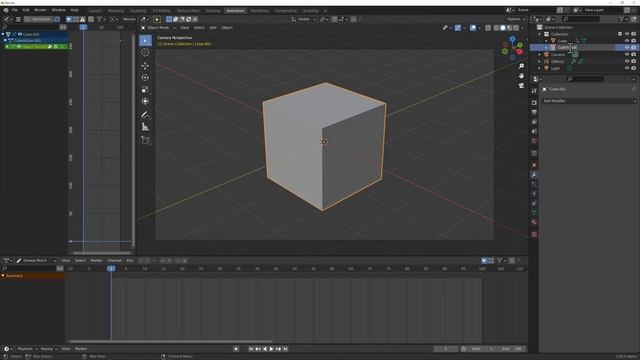Viewport: 640px width, 360px height.
Task: Open the File menu
Action: tap(15, 10)
